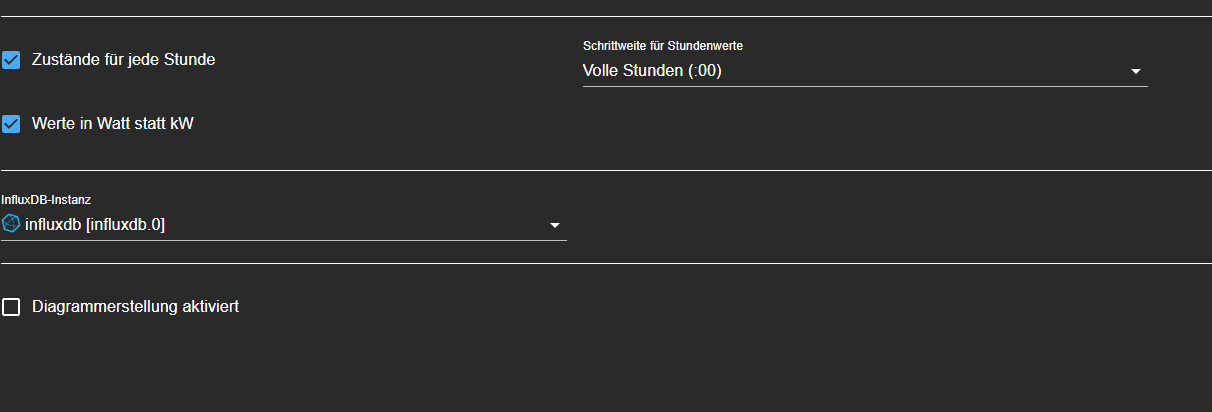1212x412 pixels.
Task: Turn off hourly states via its blue checkmark
Action: tap(11, 60)
